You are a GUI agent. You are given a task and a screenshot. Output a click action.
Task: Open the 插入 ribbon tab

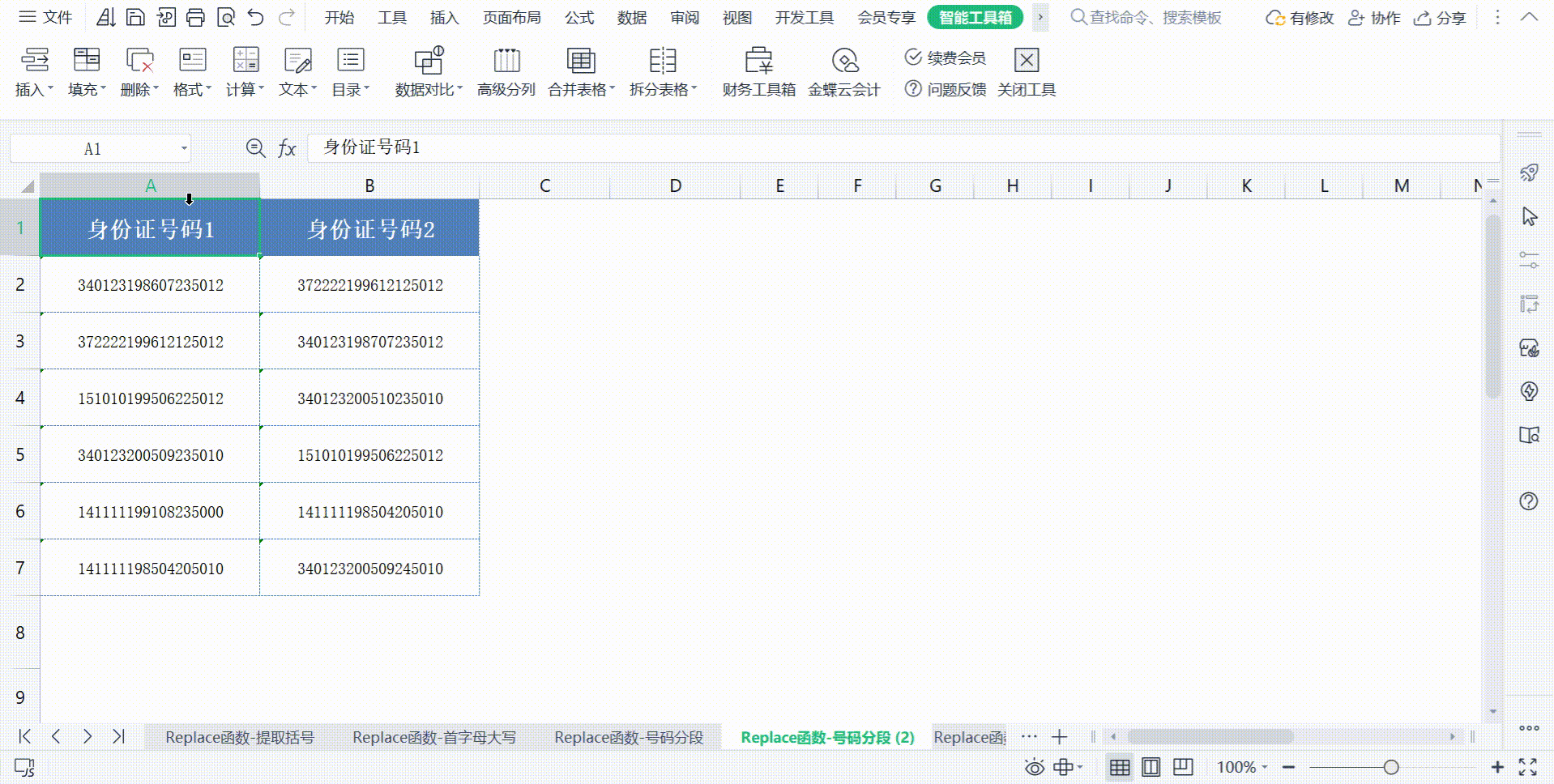pos(444,18)
